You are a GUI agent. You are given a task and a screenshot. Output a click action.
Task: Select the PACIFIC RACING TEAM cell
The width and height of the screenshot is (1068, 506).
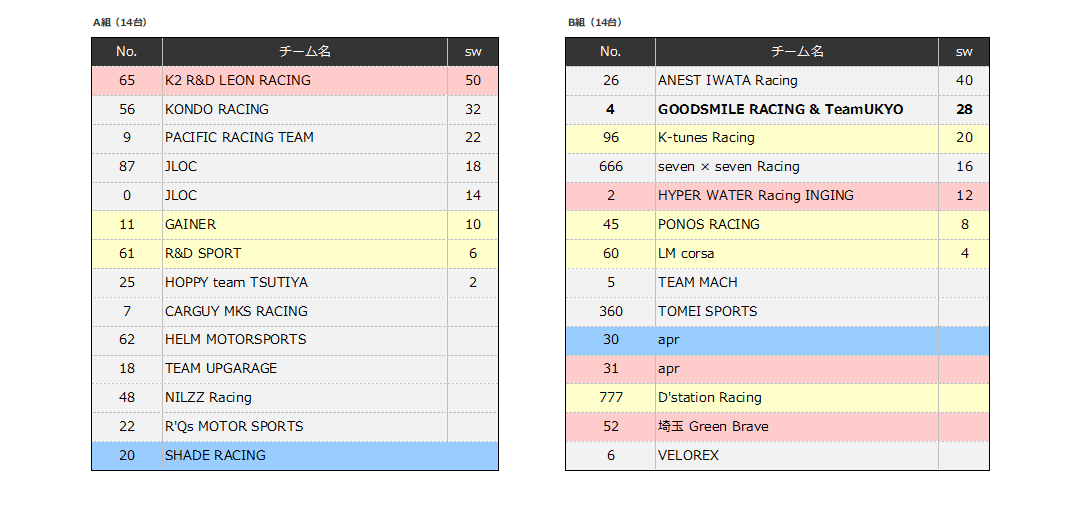[239, 138]
